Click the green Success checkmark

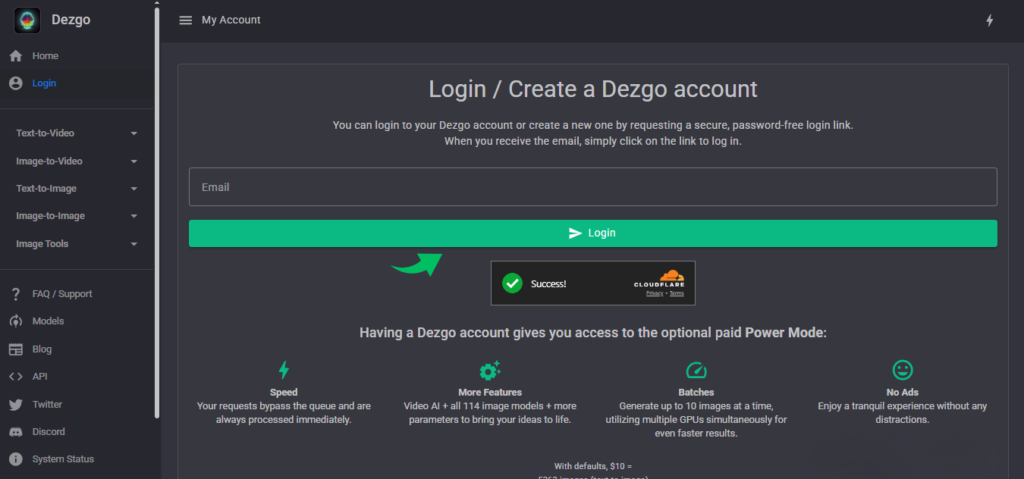coord(513,283)
